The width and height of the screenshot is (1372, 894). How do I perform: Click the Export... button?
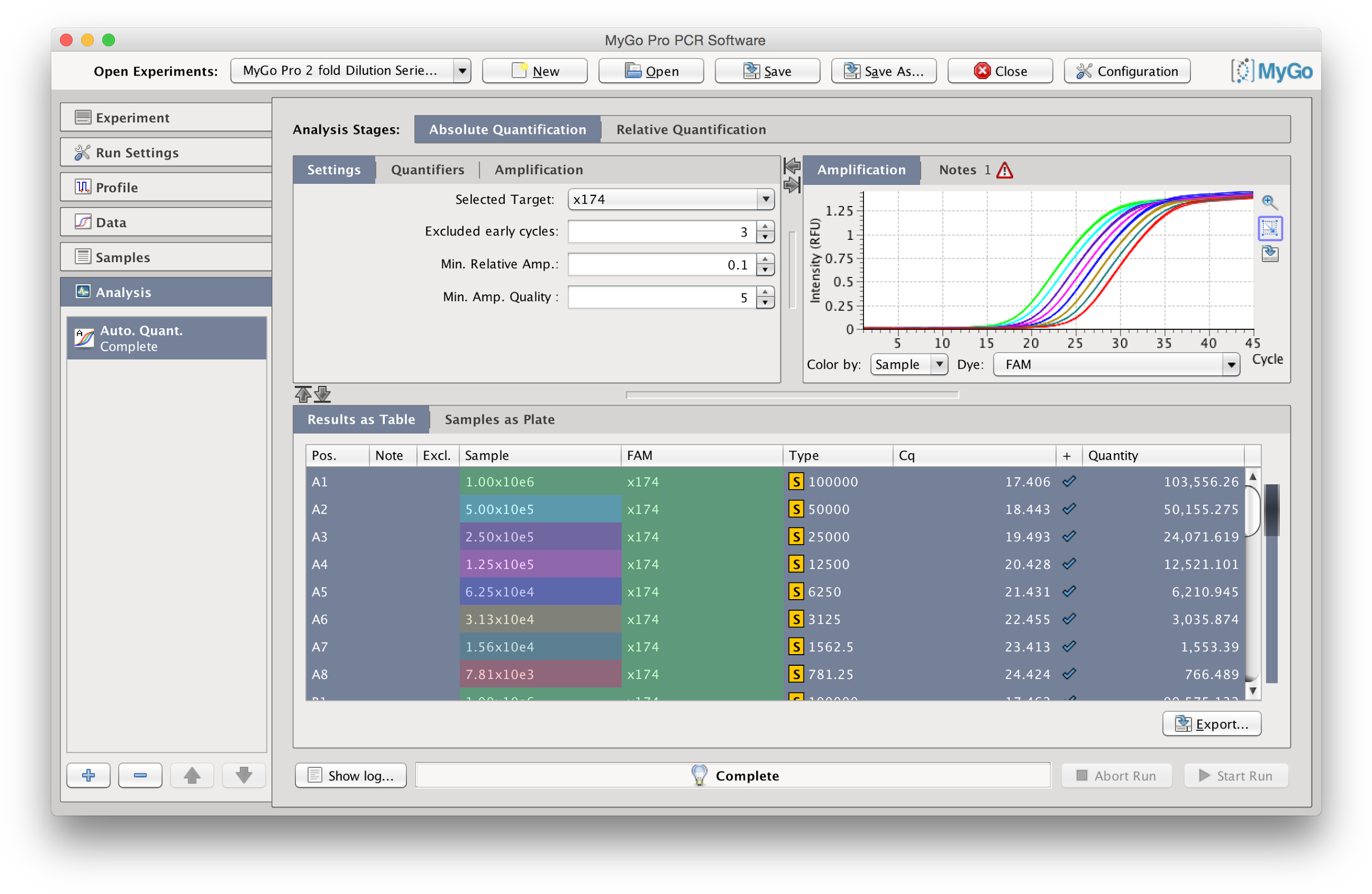1212,724
